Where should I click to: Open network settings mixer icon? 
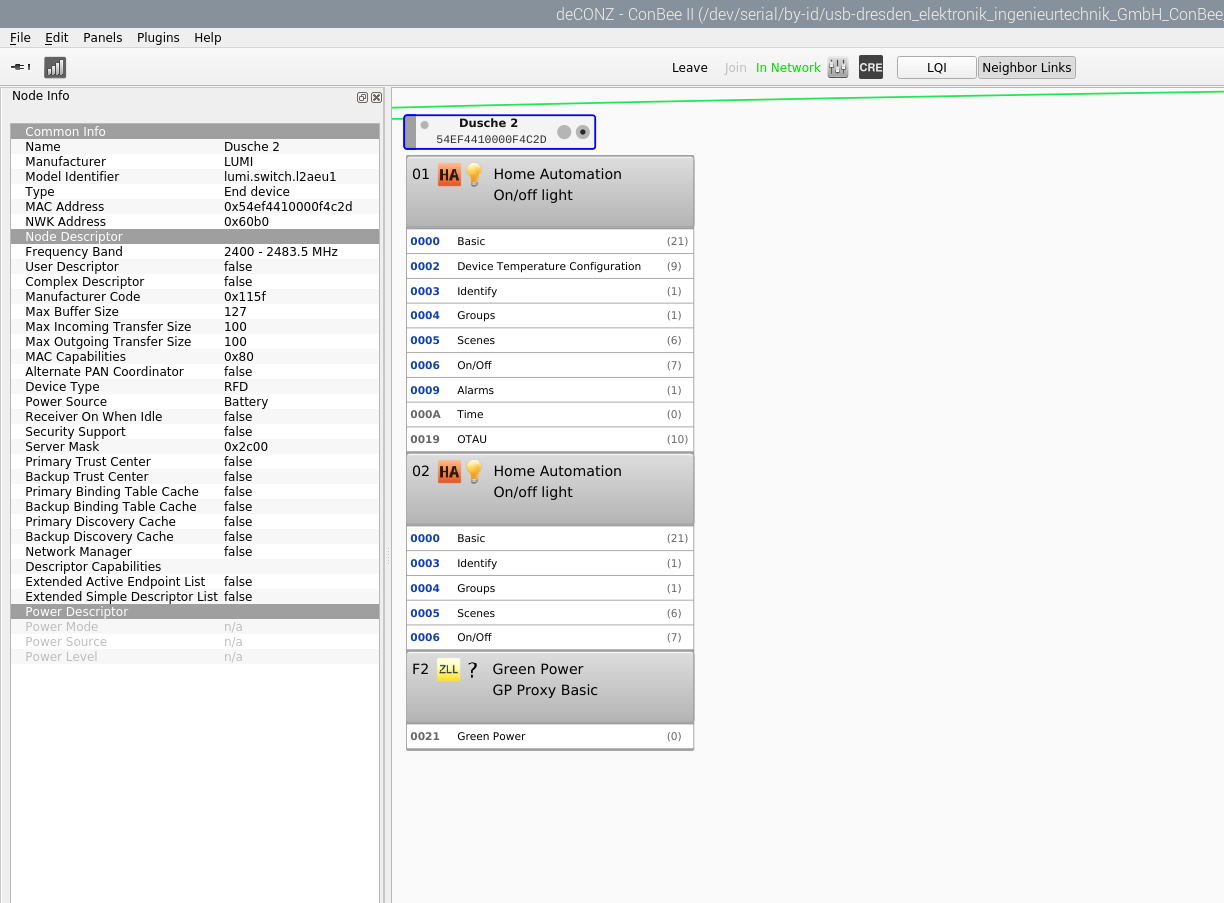coord(838,67)
